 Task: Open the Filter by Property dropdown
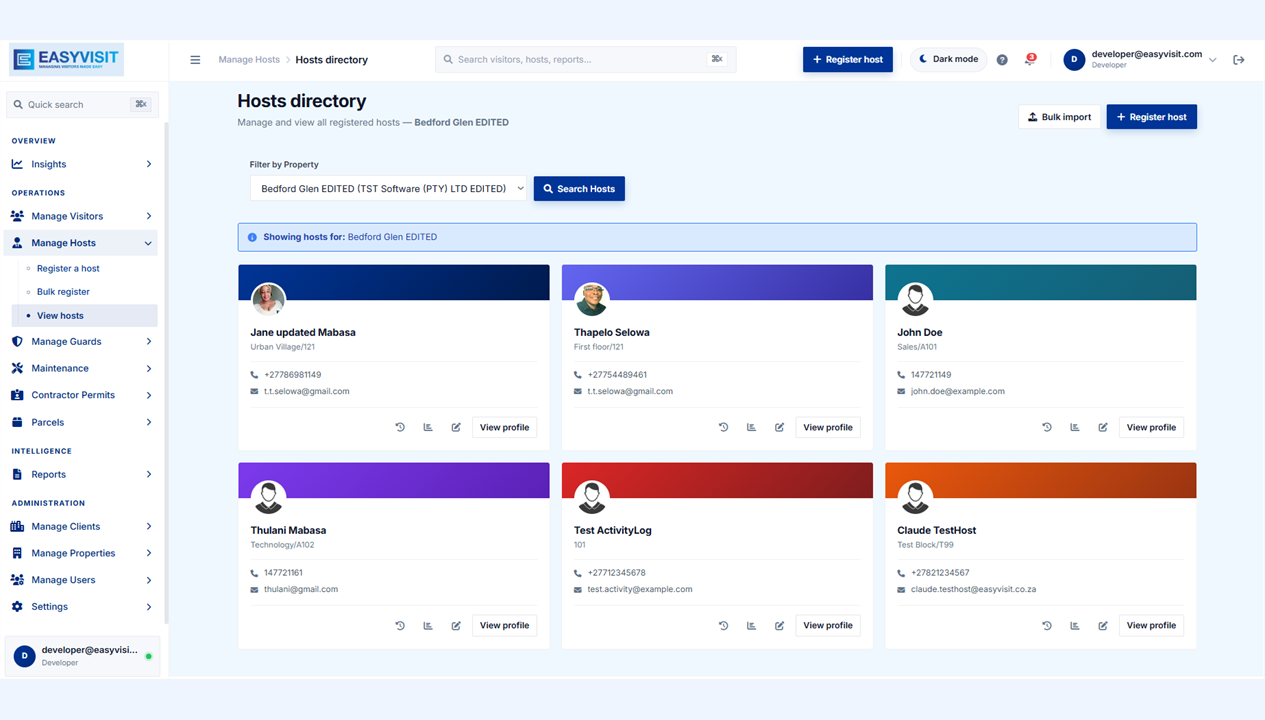388,188
